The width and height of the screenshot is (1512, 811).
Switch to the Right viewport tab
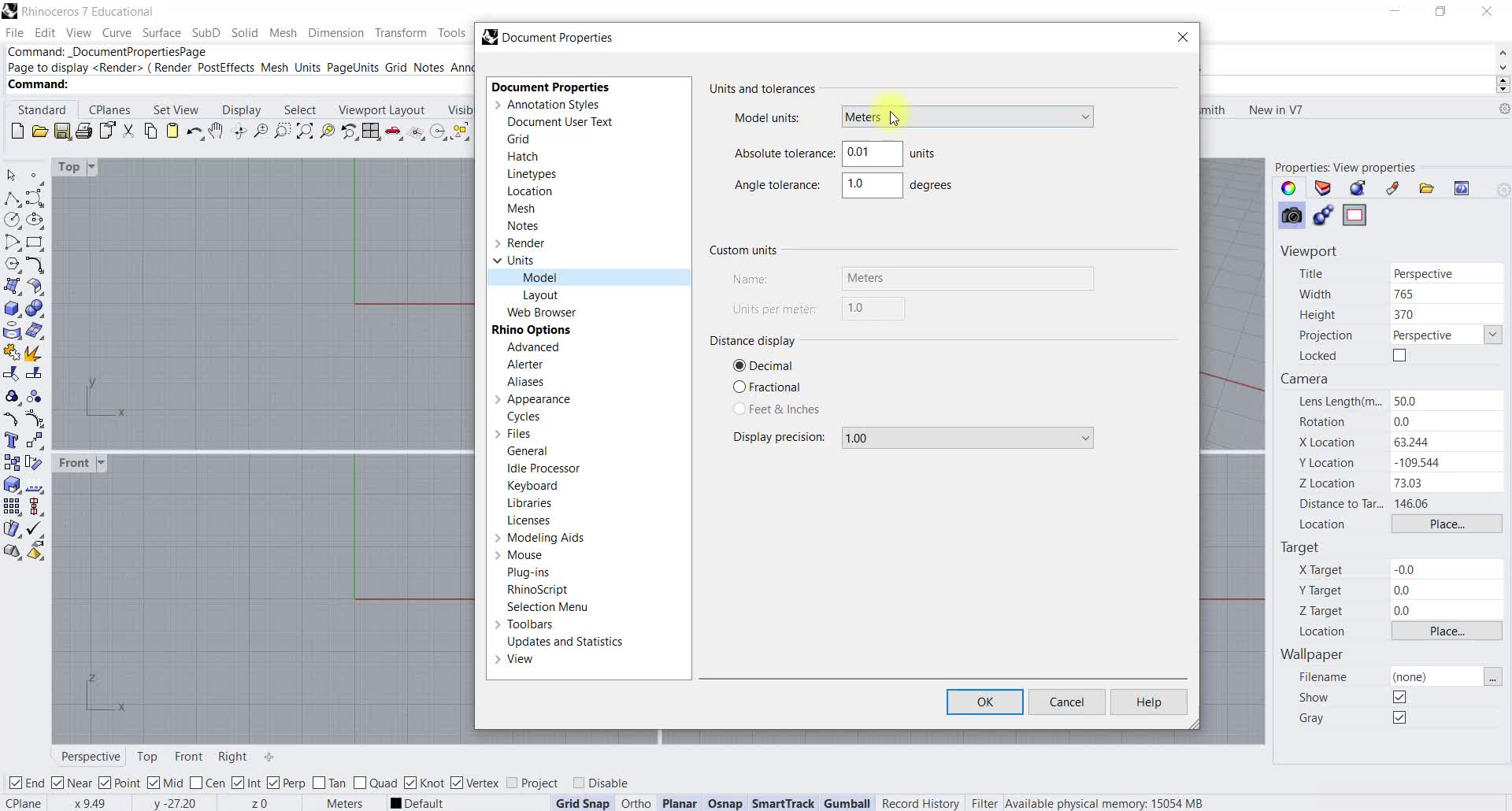(232, 757)
